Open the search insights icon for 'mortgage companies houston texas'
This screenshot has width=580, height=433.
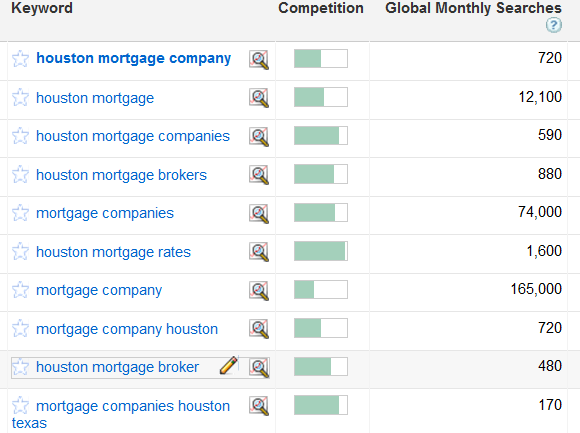pyautogui.click(x=259, y=406)
